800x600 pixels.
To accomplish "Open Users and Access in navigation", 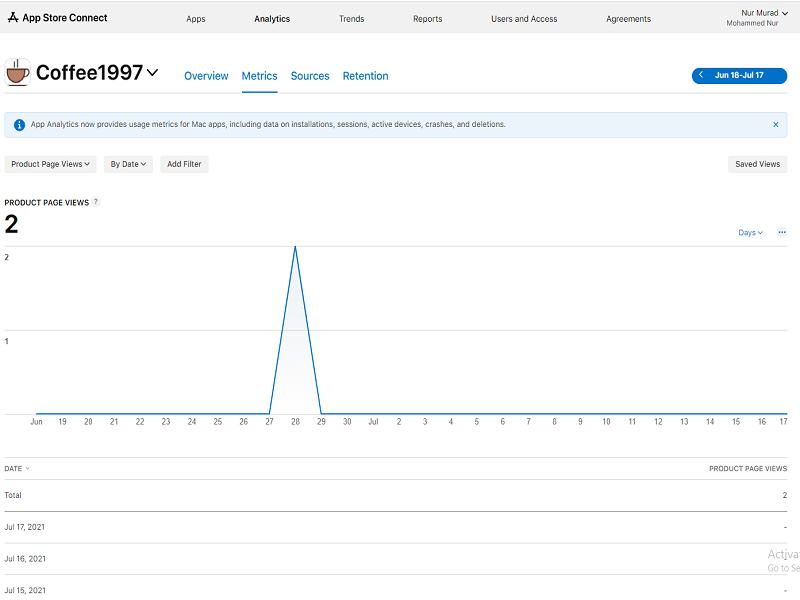I will pos(524,19).
